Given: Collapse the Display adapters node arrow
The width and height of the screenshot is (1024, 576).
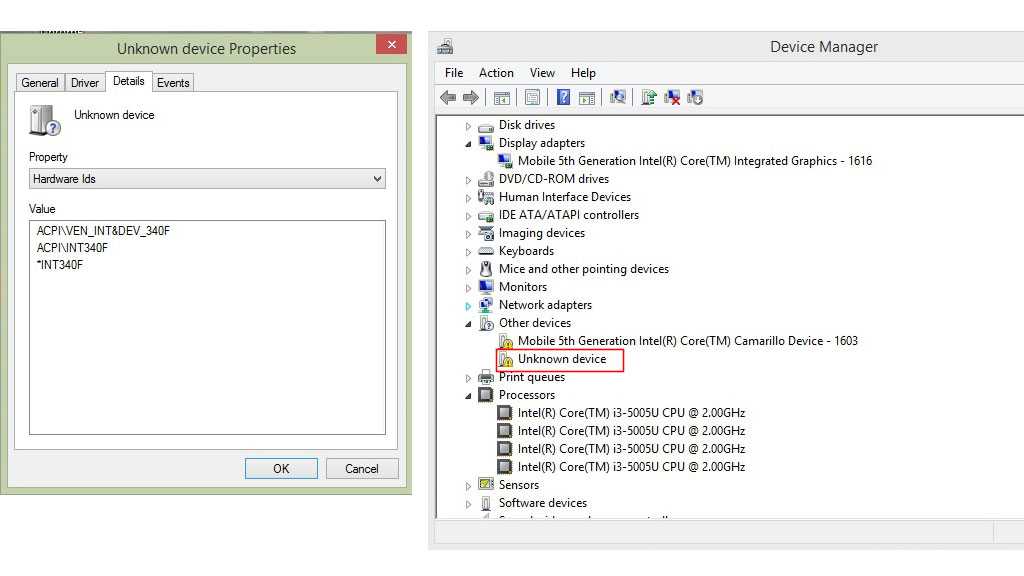Looking at the screenshot, I should click(x=468, y=144).
